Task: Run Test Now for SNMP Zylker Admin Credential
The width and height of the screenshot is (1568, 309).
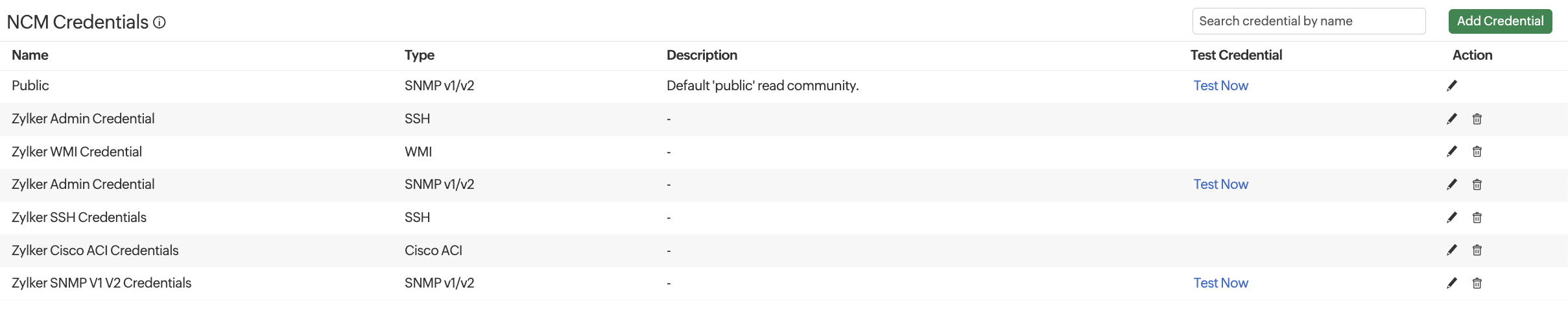Action: click(x=1220, y=184)
